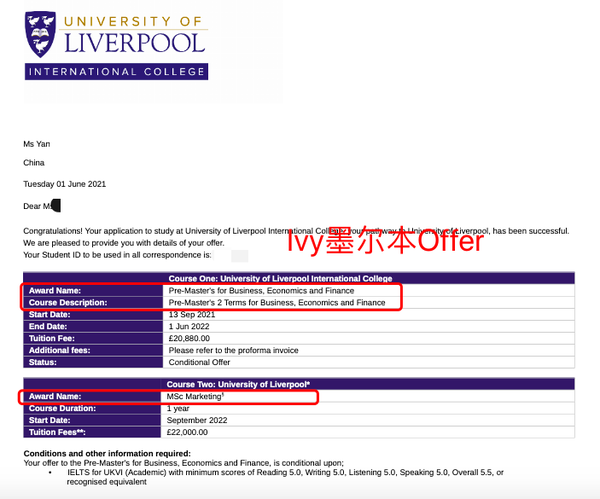Click the INTERNATIONAL COLLEGE banner
600x499 pixels.
pos(116,72)
